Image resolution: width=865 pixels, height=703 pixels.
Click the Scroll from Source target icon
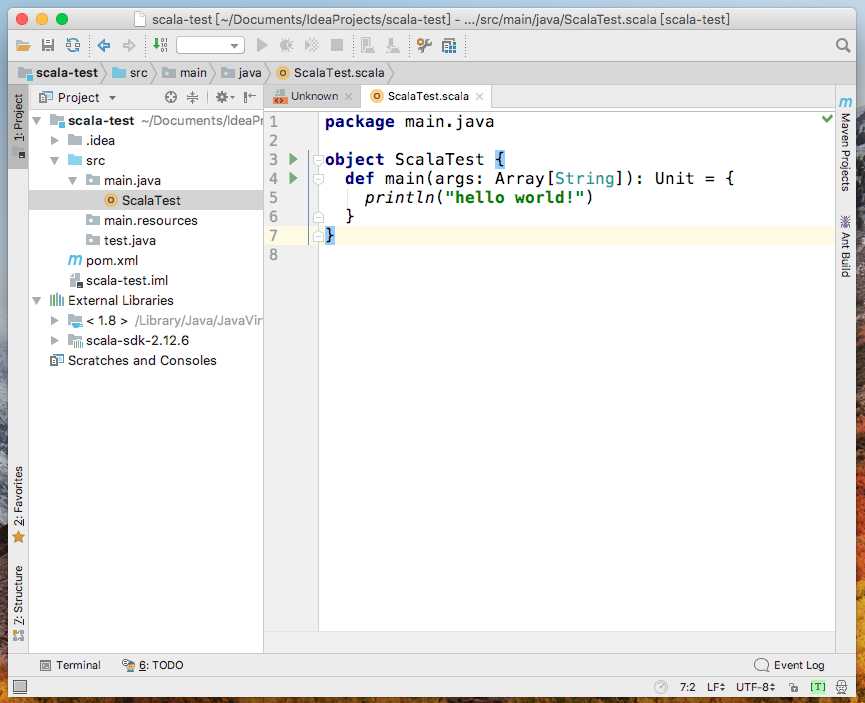[x=171, y=98]
